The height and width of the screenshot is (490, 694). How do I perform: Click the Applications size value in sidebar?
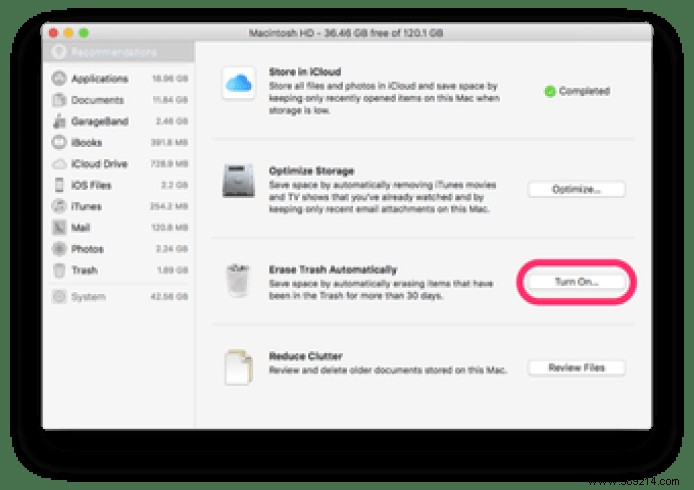tap(170, 78)
